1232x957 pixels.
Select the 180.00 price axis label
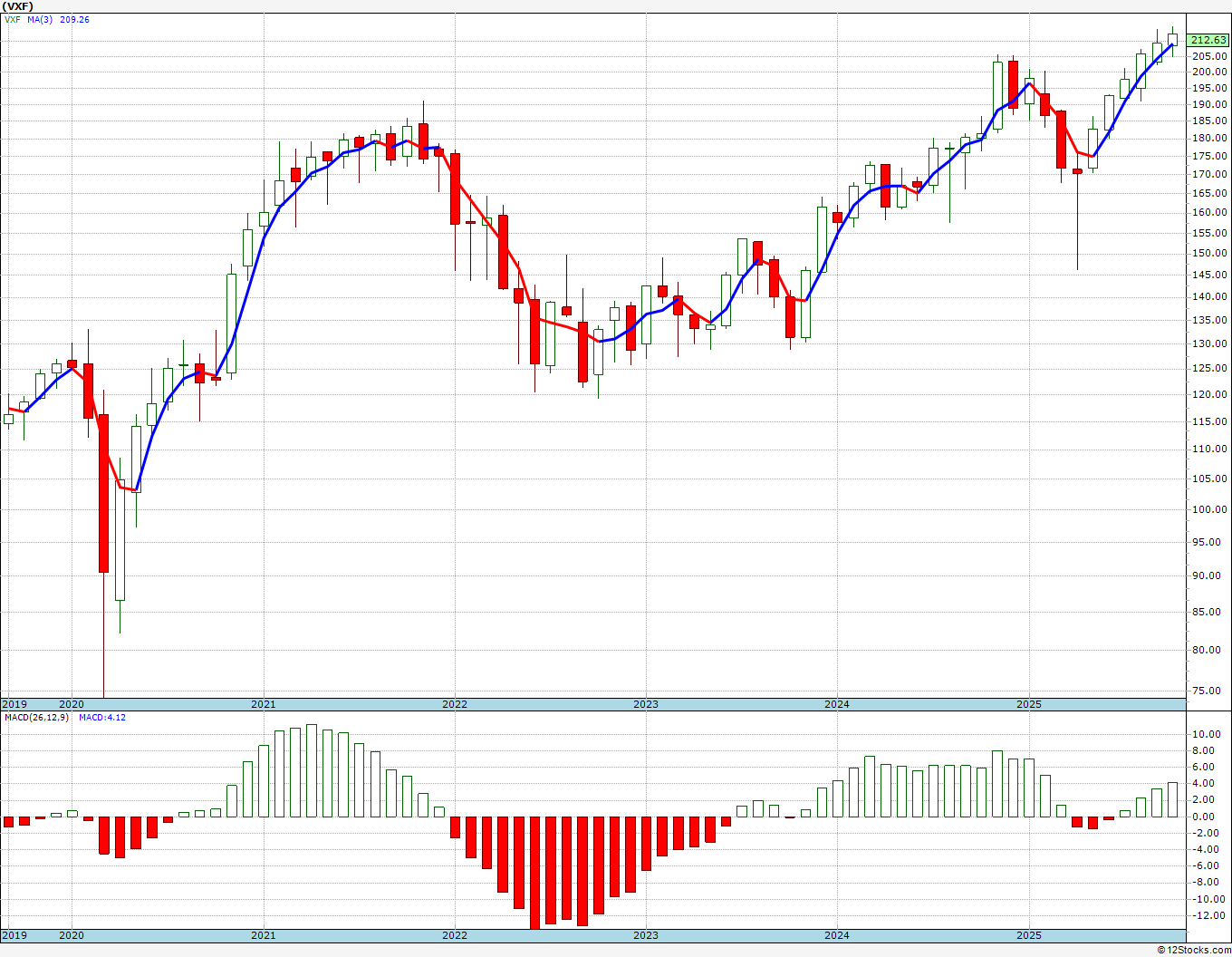[x=1210, y=139]
